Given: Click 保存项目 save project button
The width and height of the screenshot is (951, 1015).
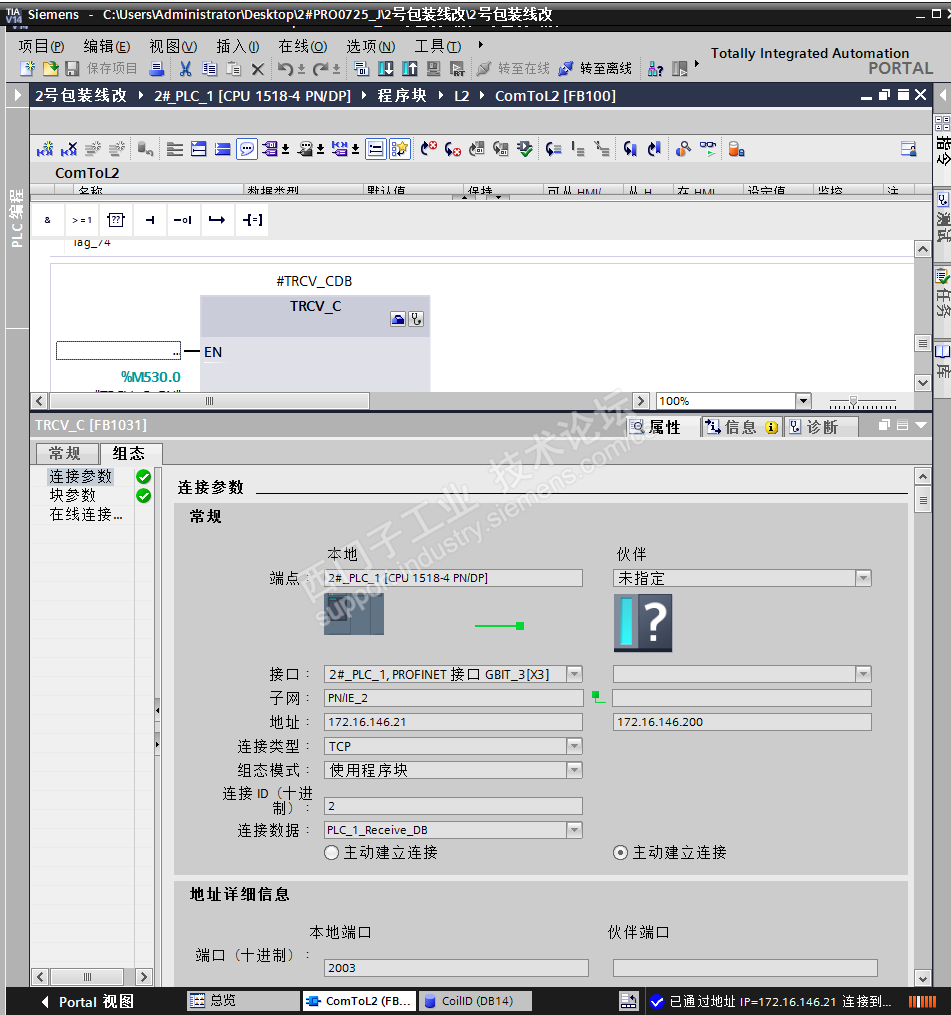Looking at the screenshot, I should tap(101, 69).
